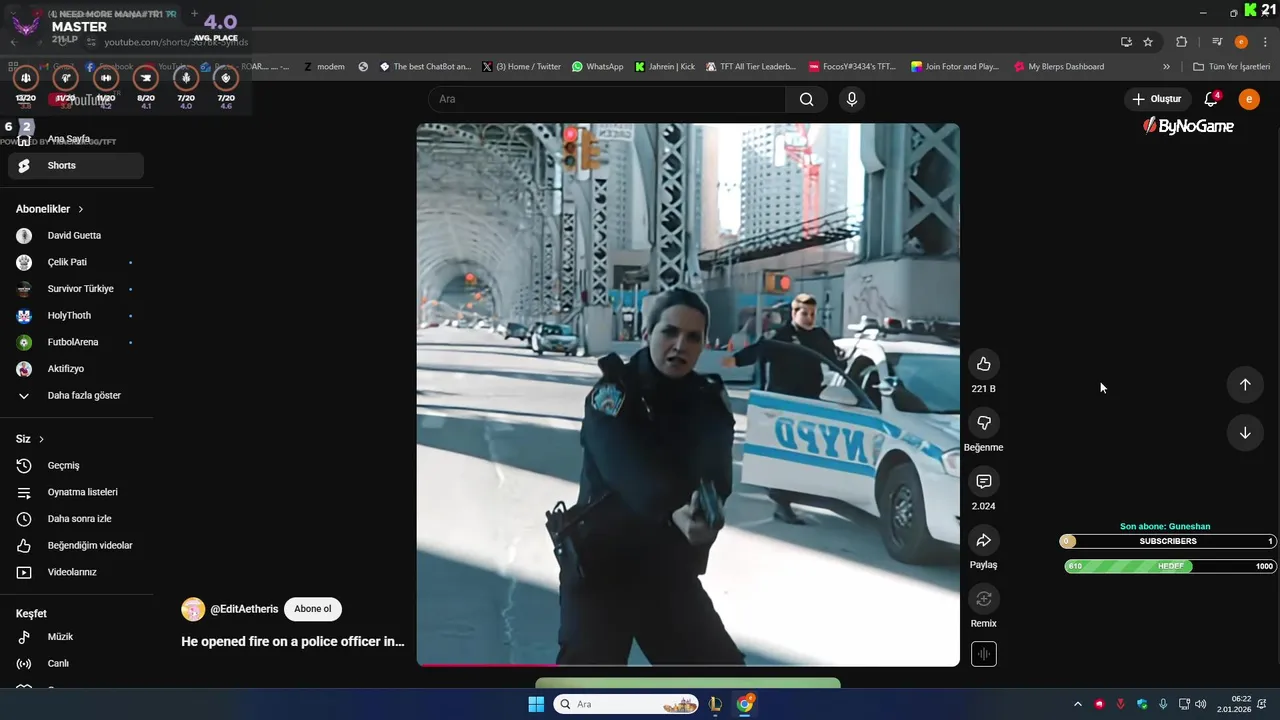Click the browser profile avatar
Viewport: 1280px width, 720px height.
click(x=1241, y=42)
